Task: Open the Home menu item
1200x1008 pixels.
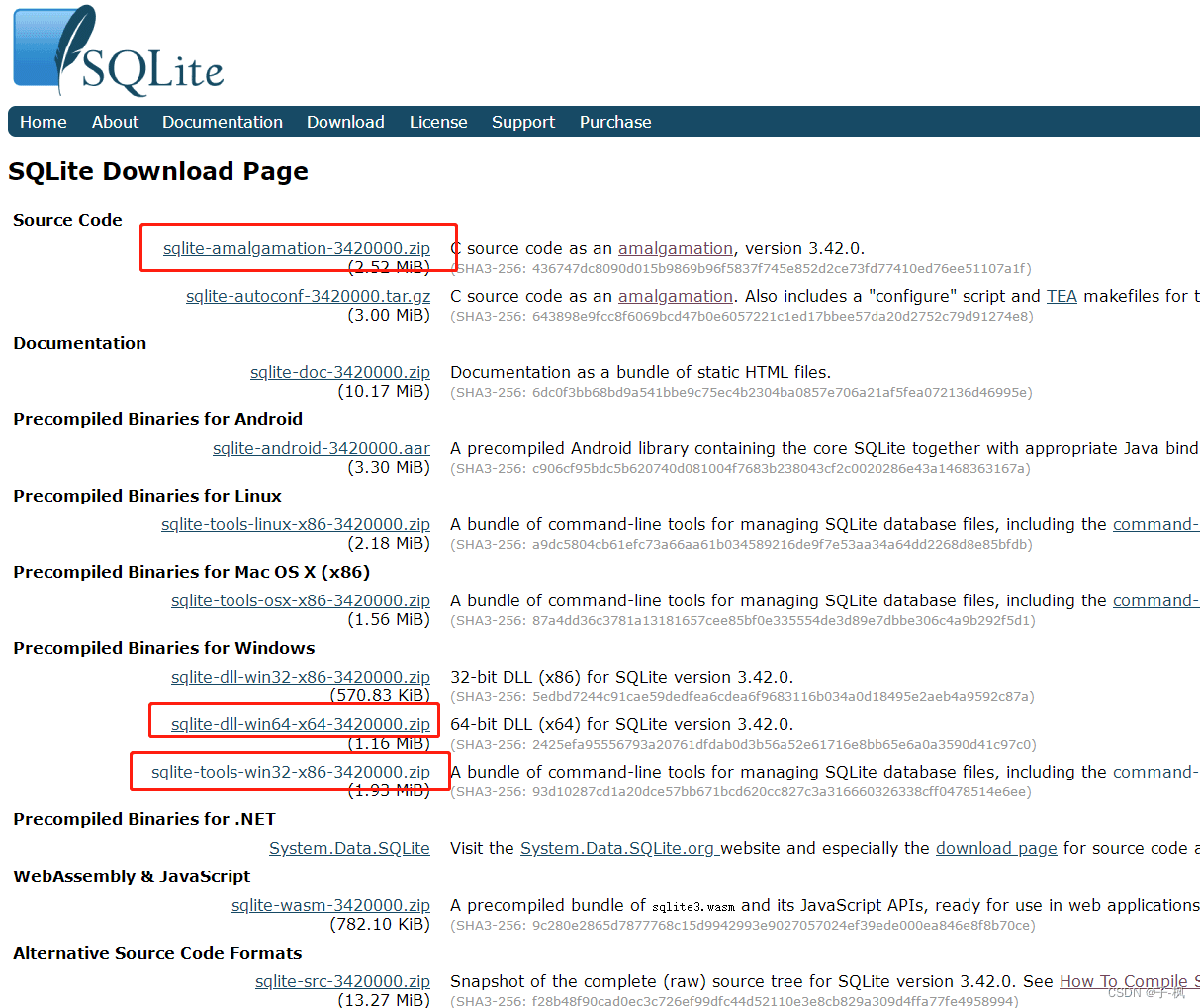Action: (43, 121)
